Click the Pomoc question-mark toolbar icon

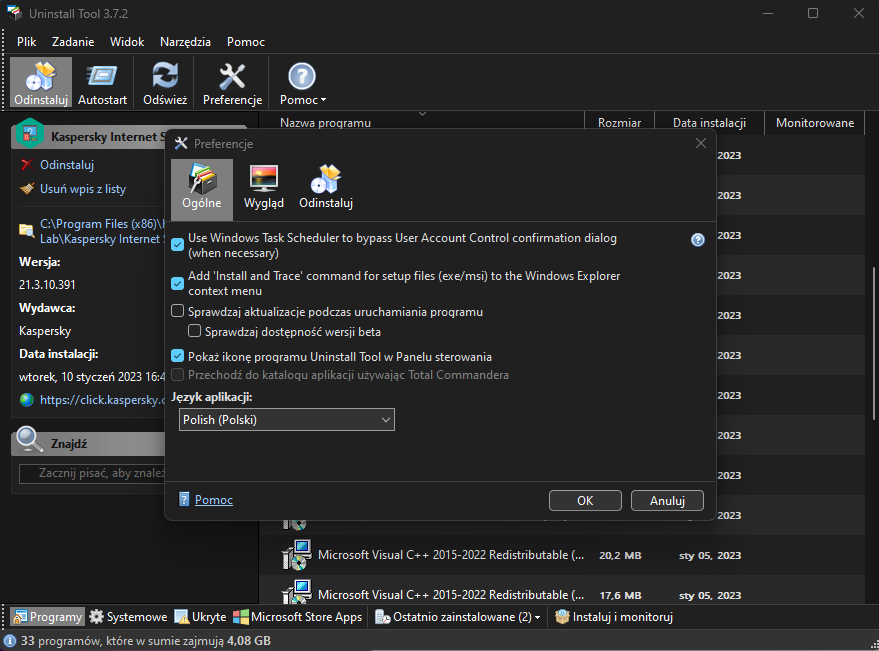302,76
